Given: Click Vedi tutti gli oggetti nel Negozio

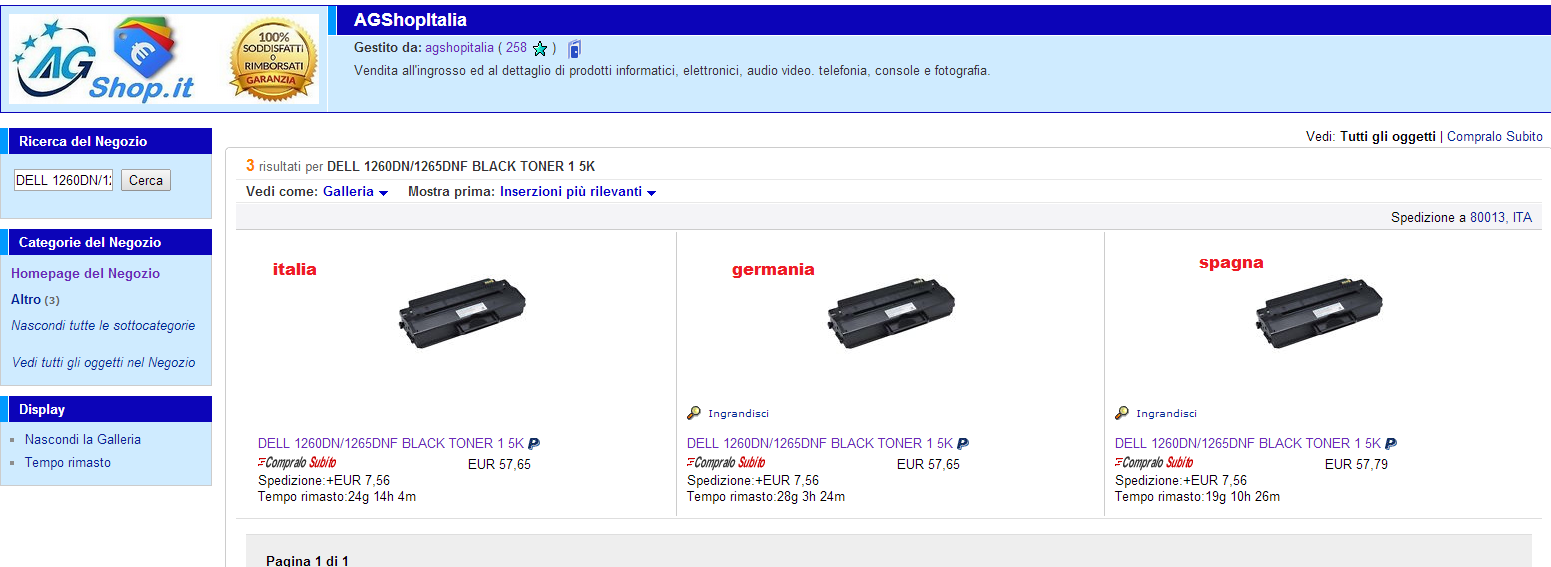Looking at the screenshot, I should [x=104, y=362].
